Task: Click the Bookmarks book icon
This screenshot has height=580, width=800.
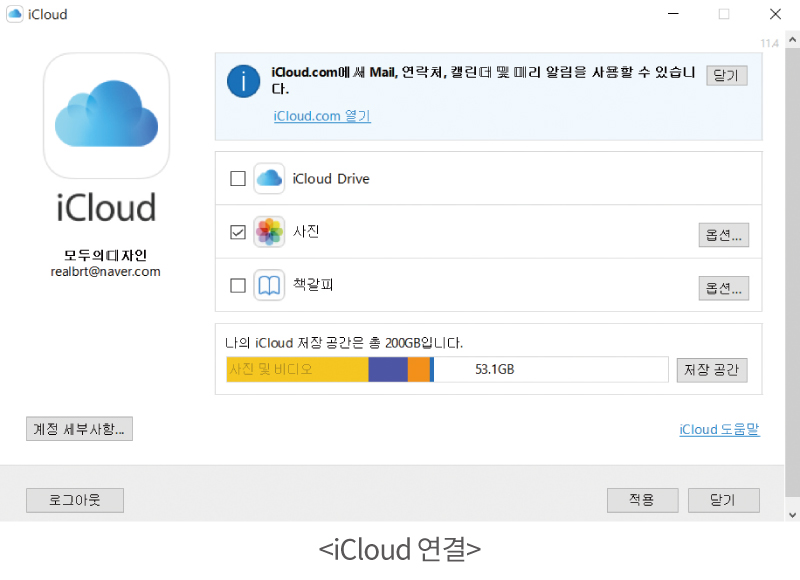Action: [269, 285]
